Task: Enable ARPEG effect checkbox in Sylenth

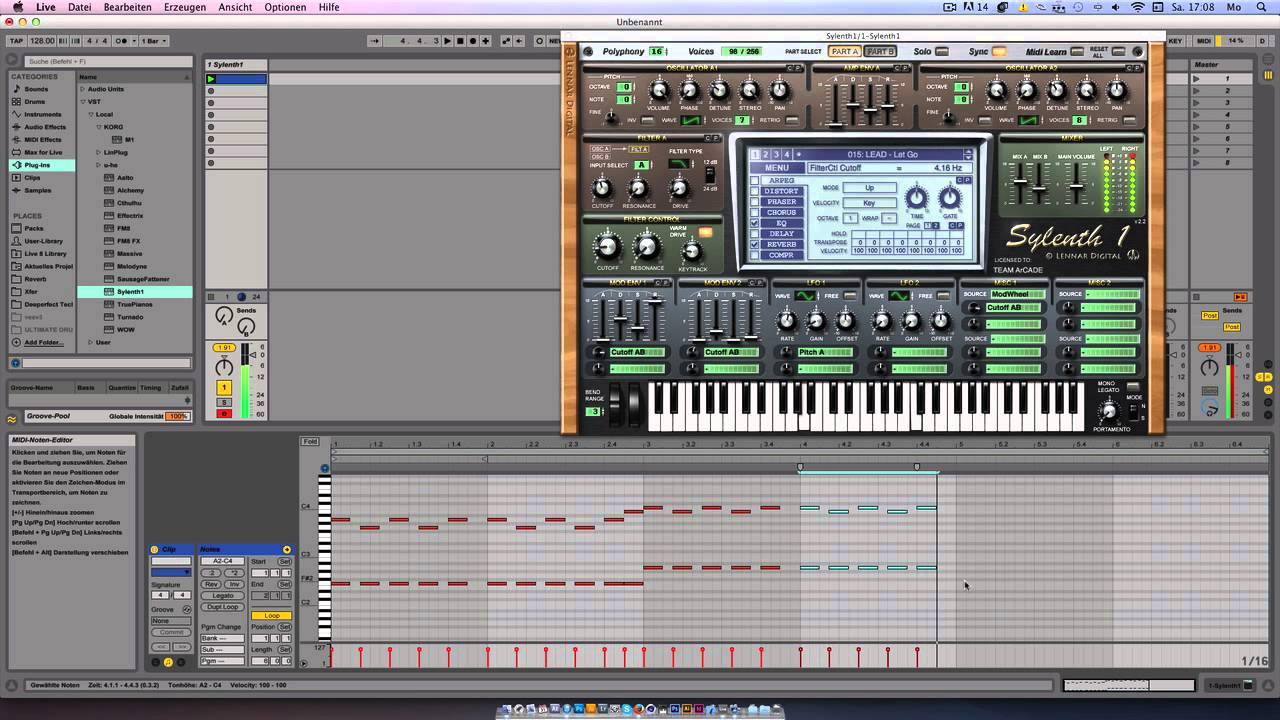Action: click(x=755, y=181)
